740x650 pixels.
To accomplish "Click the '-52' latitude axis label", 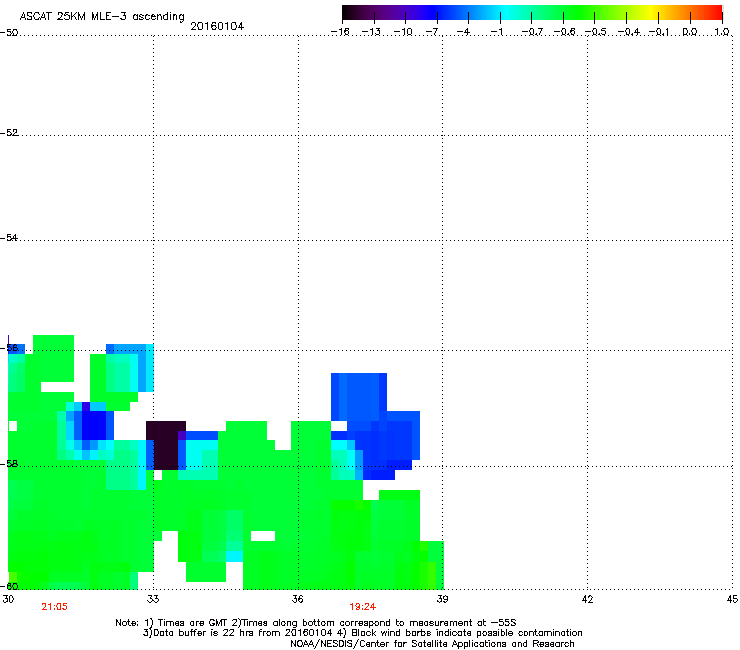I will 9,133.
